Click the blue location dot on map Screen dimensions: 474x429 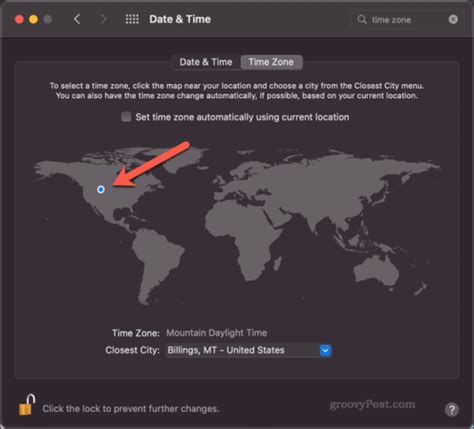(101, 189)
